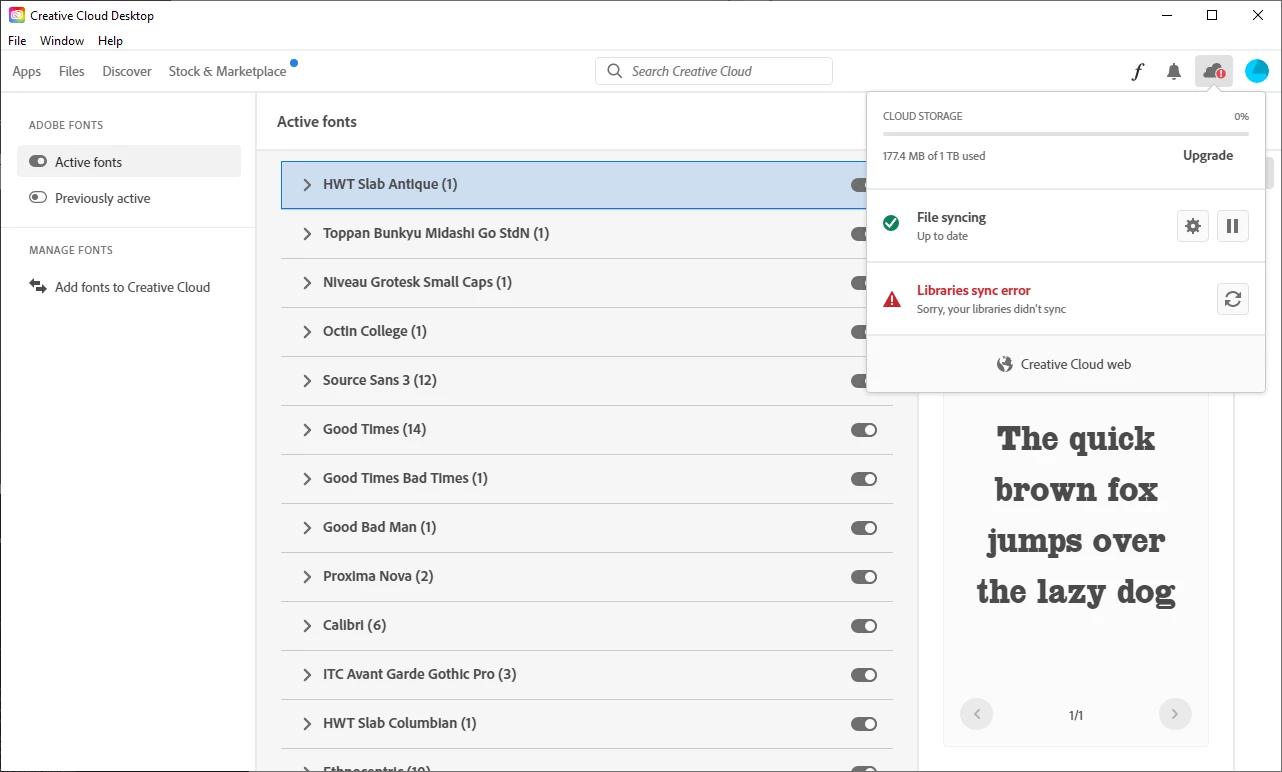Click the search magnifier icon

[x=615, y=71]
